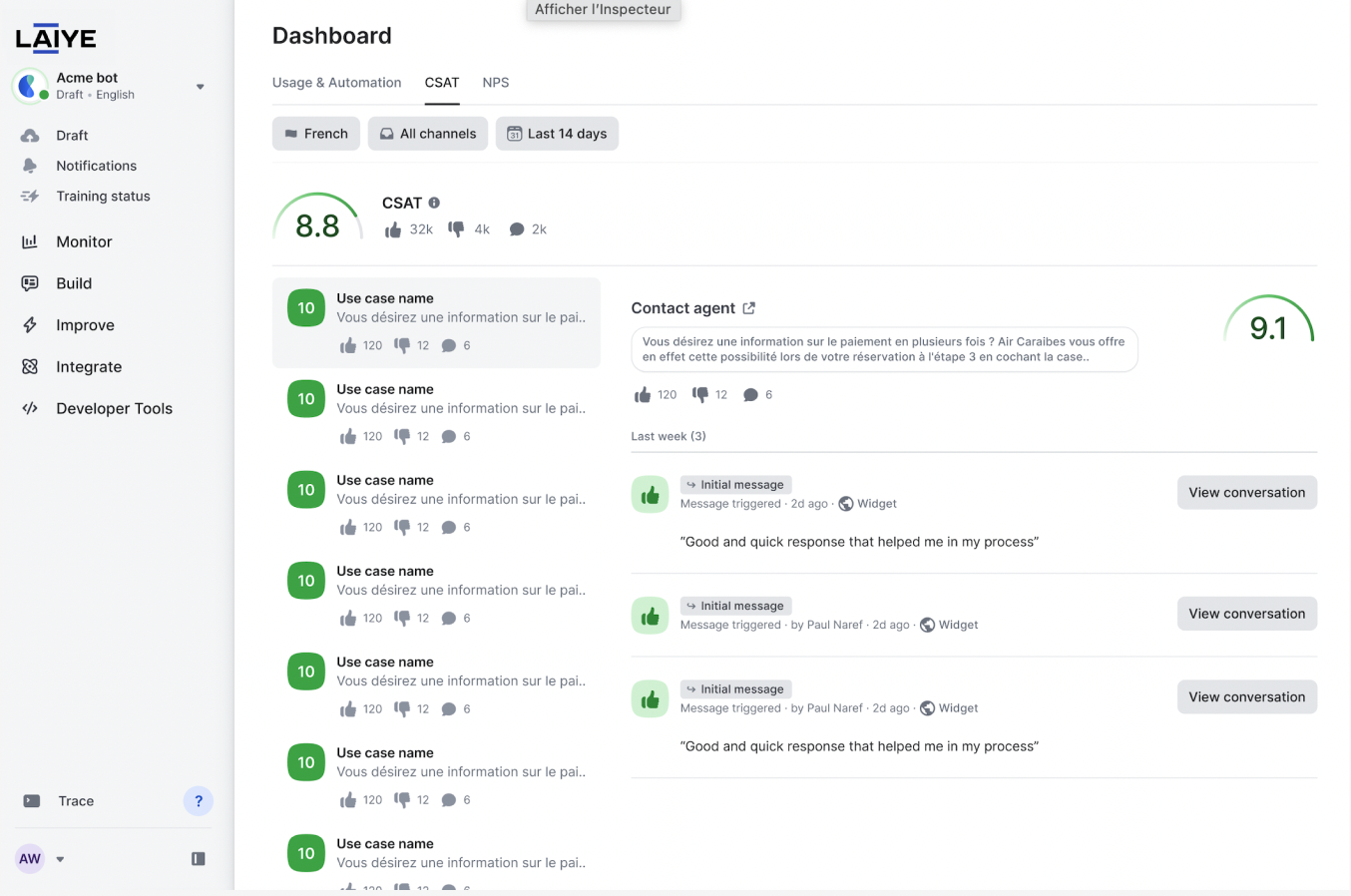The width and height of the screenshot is (1351, 896).
Task: Click the blue help question mark
Action: pos(199,801)
